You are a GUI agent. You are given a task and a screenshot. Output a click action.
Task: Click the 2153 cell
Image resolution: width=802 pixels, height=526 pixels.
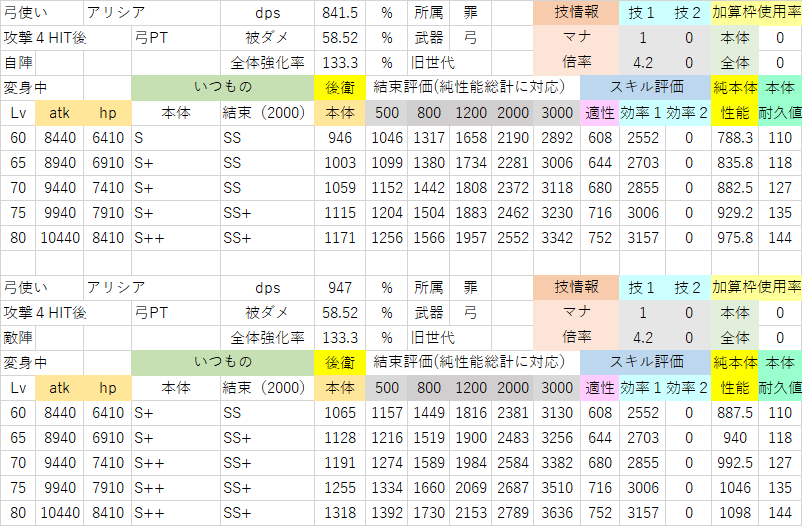[x=471, y=513]
